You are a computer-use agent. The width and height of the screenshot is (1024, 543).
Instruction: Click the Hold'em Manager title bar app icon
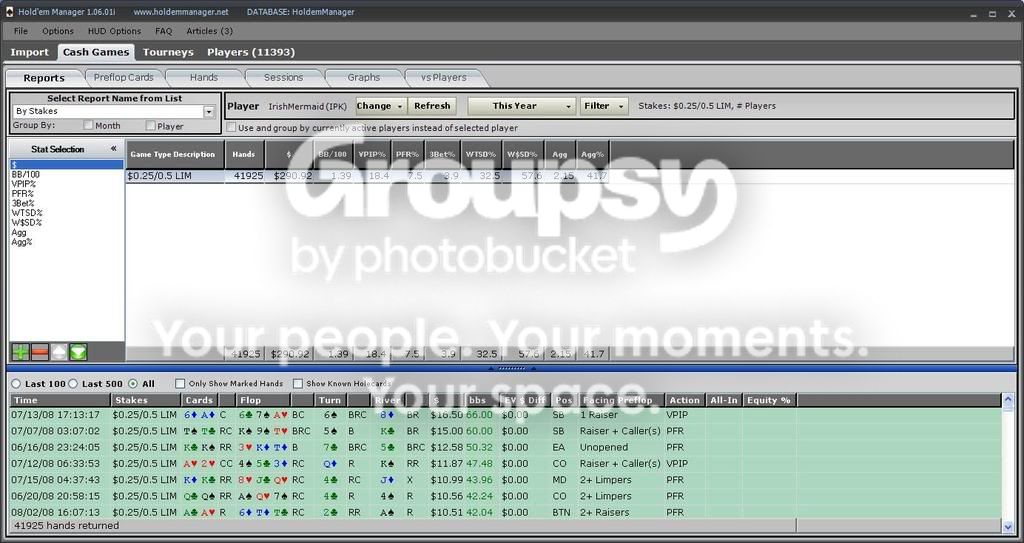tap(9, 12)
